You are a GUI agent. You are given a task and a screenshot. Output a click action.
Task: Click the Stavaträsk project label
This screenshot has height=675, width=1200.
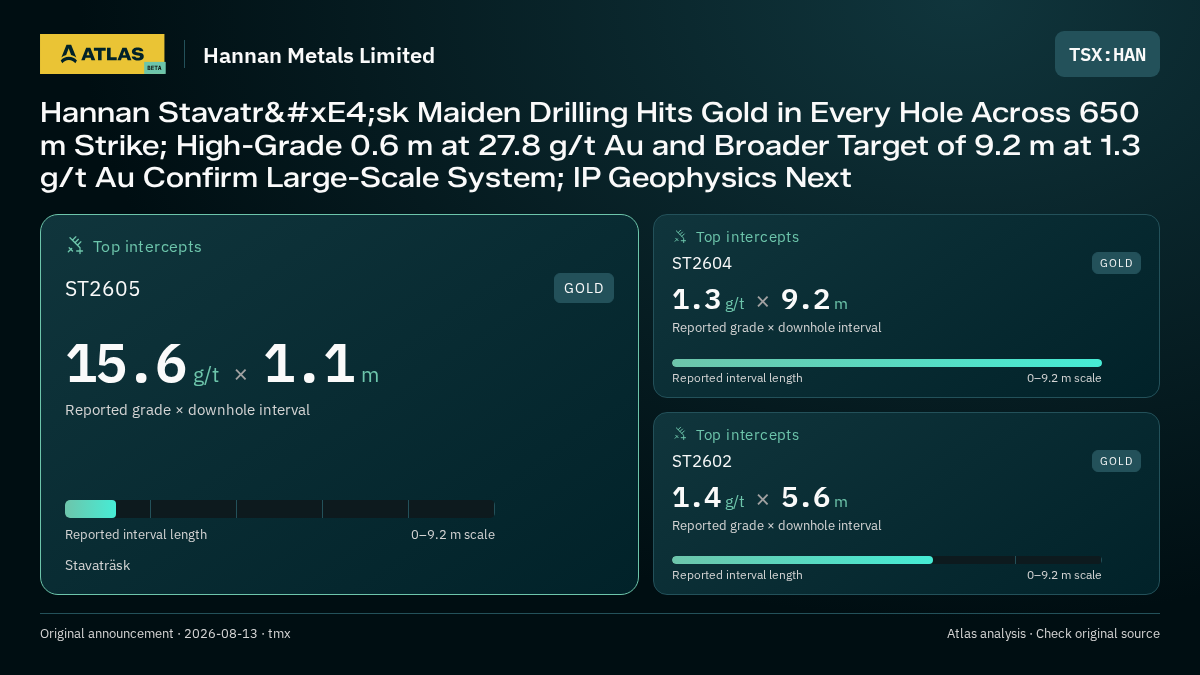coord(98,566)
